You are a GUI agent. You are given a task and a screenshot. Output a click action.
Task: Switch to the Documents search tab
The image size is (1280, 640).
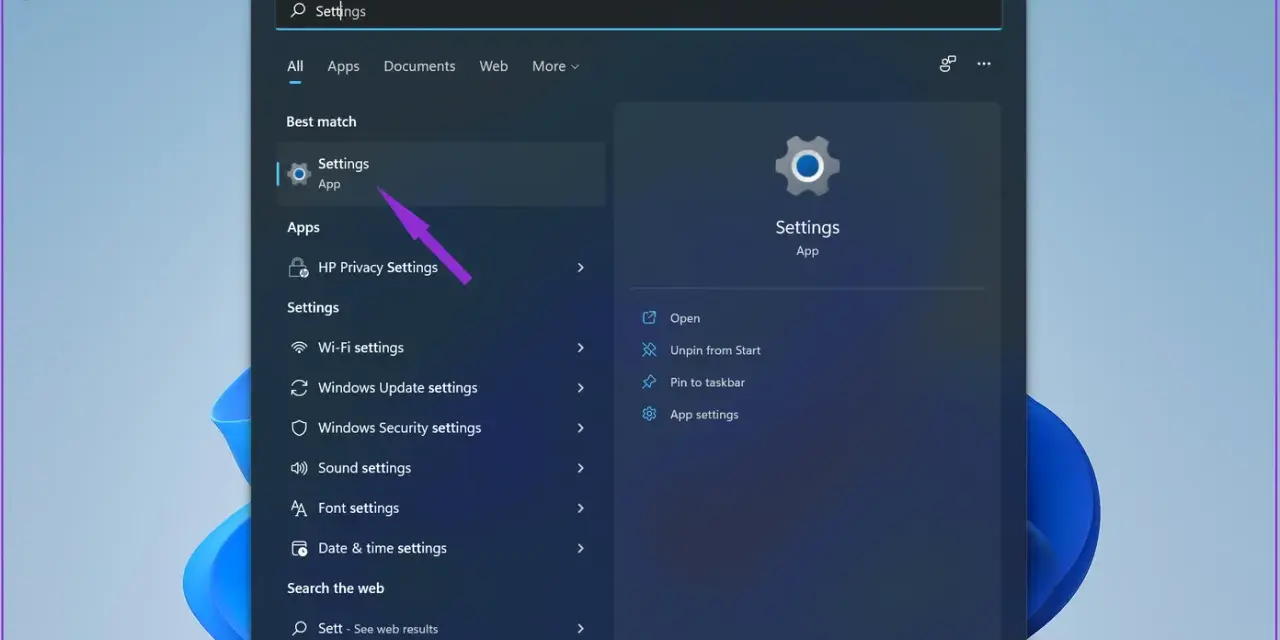tap(419, 66)
